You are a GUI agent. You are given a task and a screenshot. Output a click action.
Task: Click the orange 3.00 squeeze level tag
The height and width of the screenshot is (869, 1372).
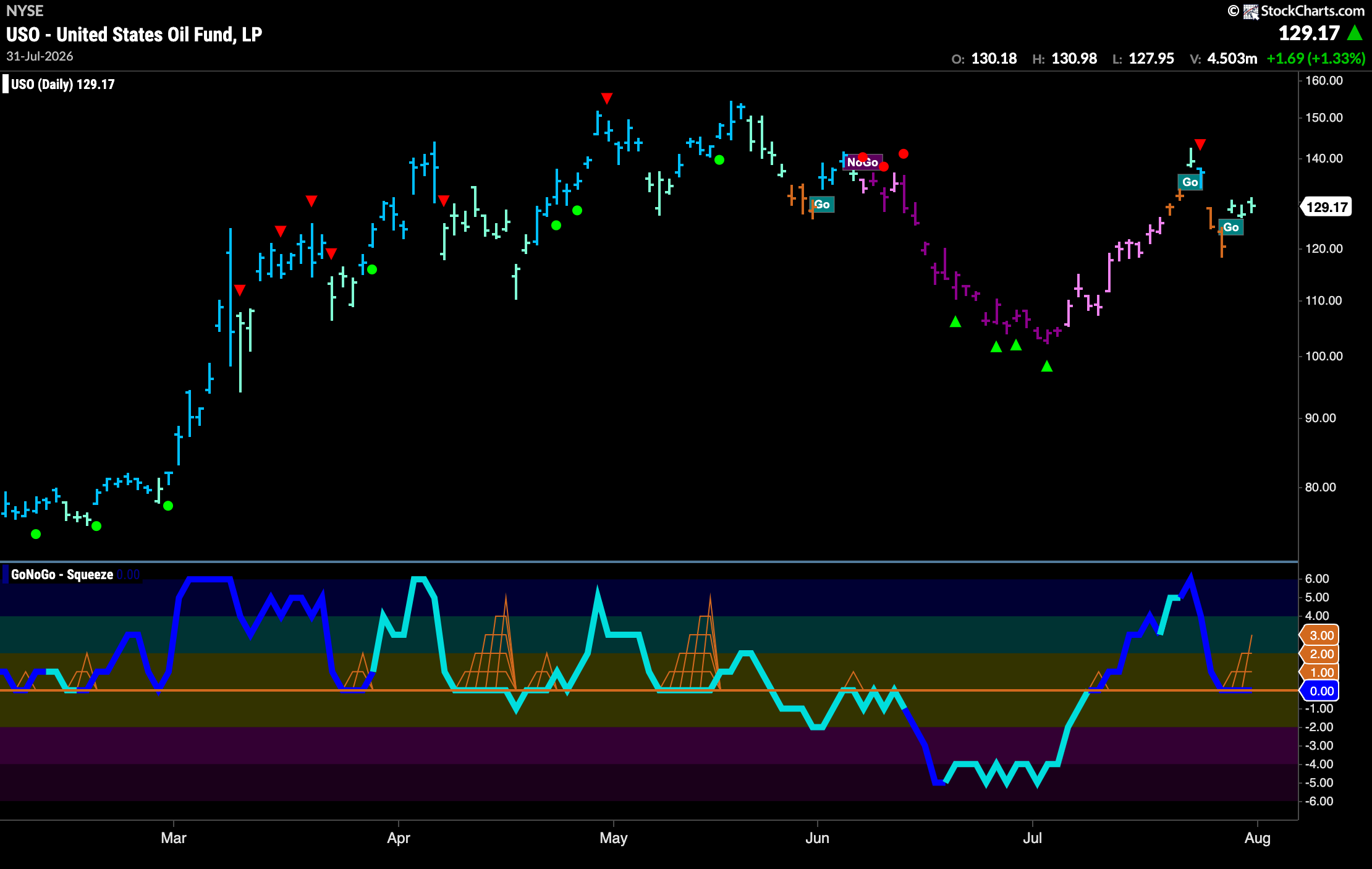(x=1321, y=635)
